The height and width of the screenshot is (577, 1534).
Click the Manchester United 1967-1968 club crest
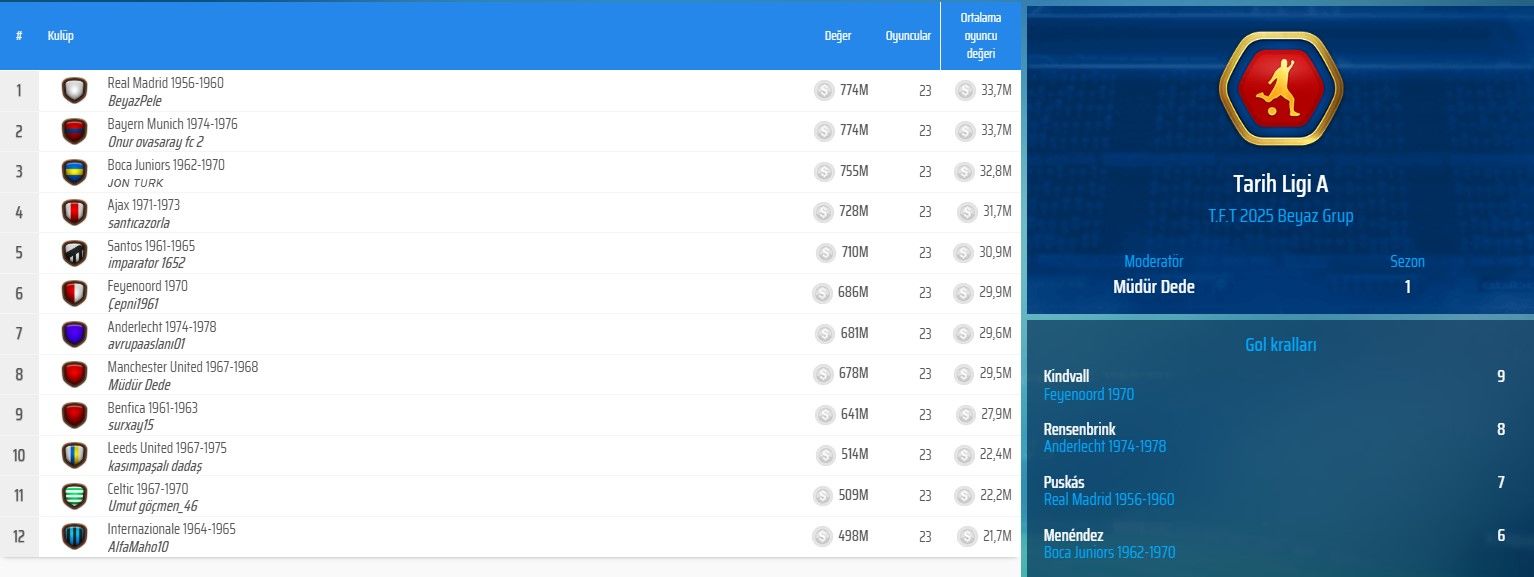click(74, 375)
